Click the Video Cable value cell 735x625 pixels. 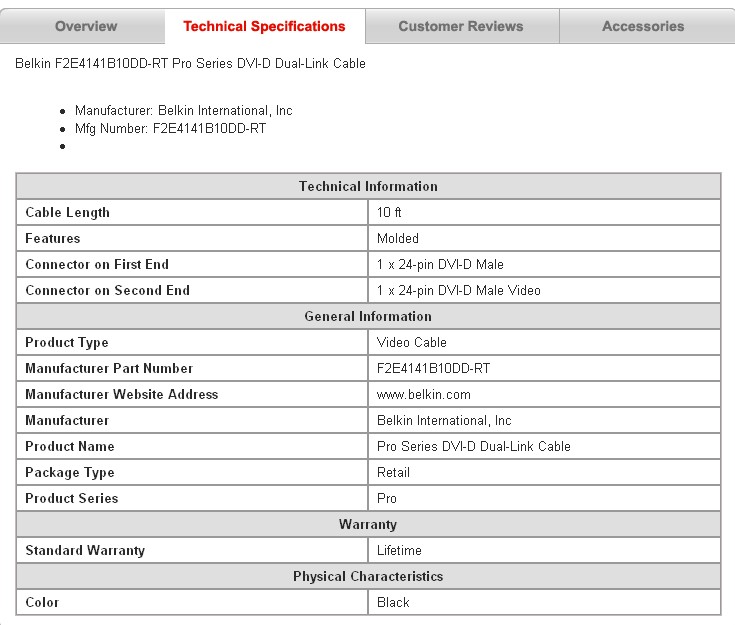point(544,342)
